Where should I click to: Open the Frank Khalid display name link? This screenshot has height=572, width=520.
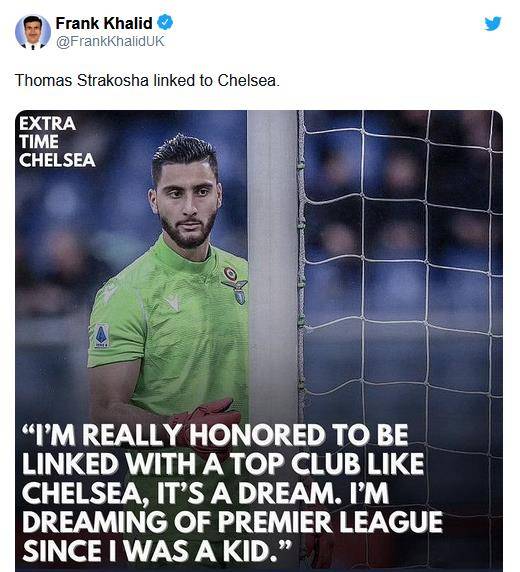tap(104, 23)
